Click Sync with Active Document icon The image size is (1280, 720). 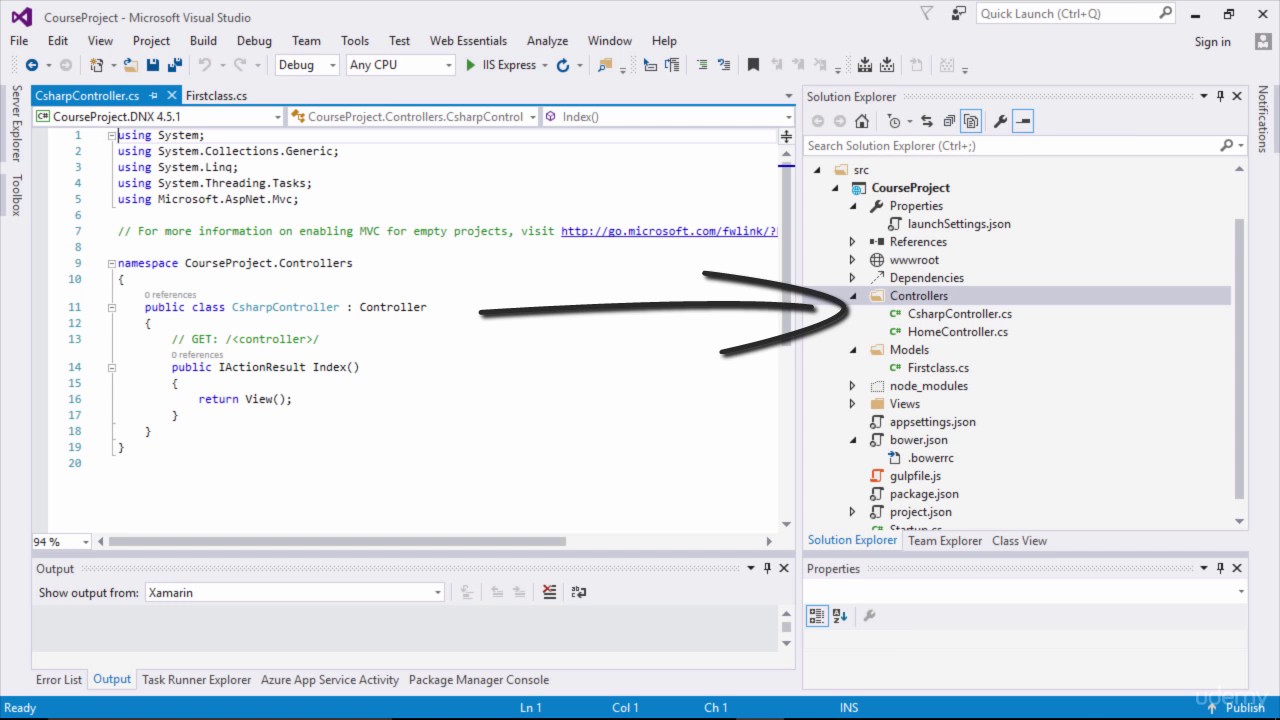(926, 121)
